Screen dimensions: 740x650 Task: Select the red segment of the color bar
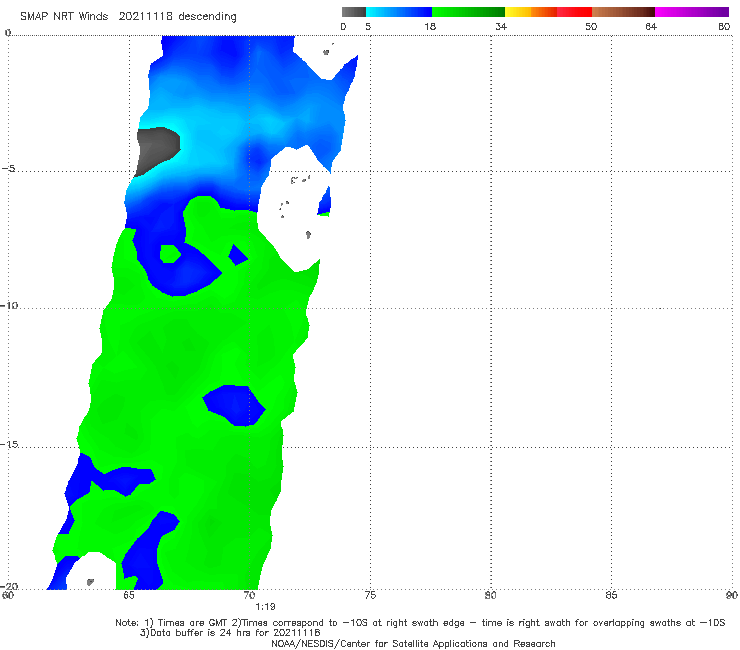click(x=574, y=12)
